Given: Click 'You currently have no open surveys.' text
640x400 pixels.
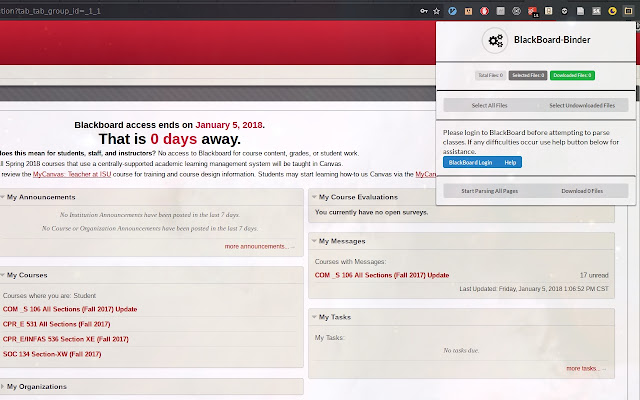Looking at the screenshot, I should click(371, 212).
